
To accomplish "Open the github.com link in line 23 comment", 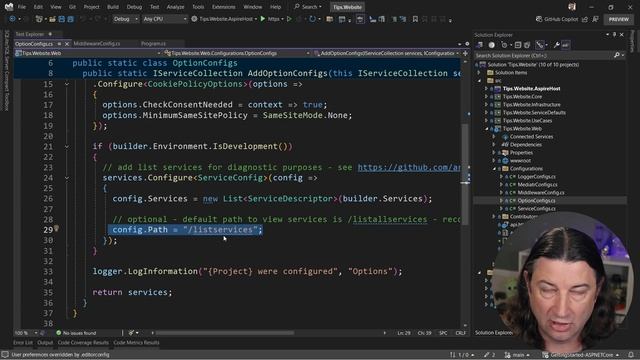I will (409, 167).
